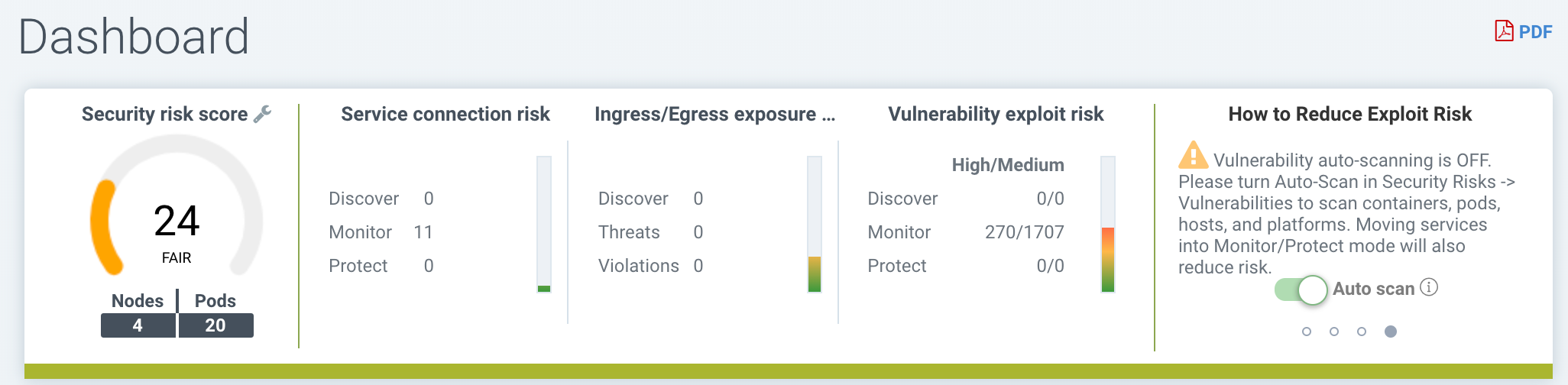Select the fourth carousel dot

(x=1391, y=332)
